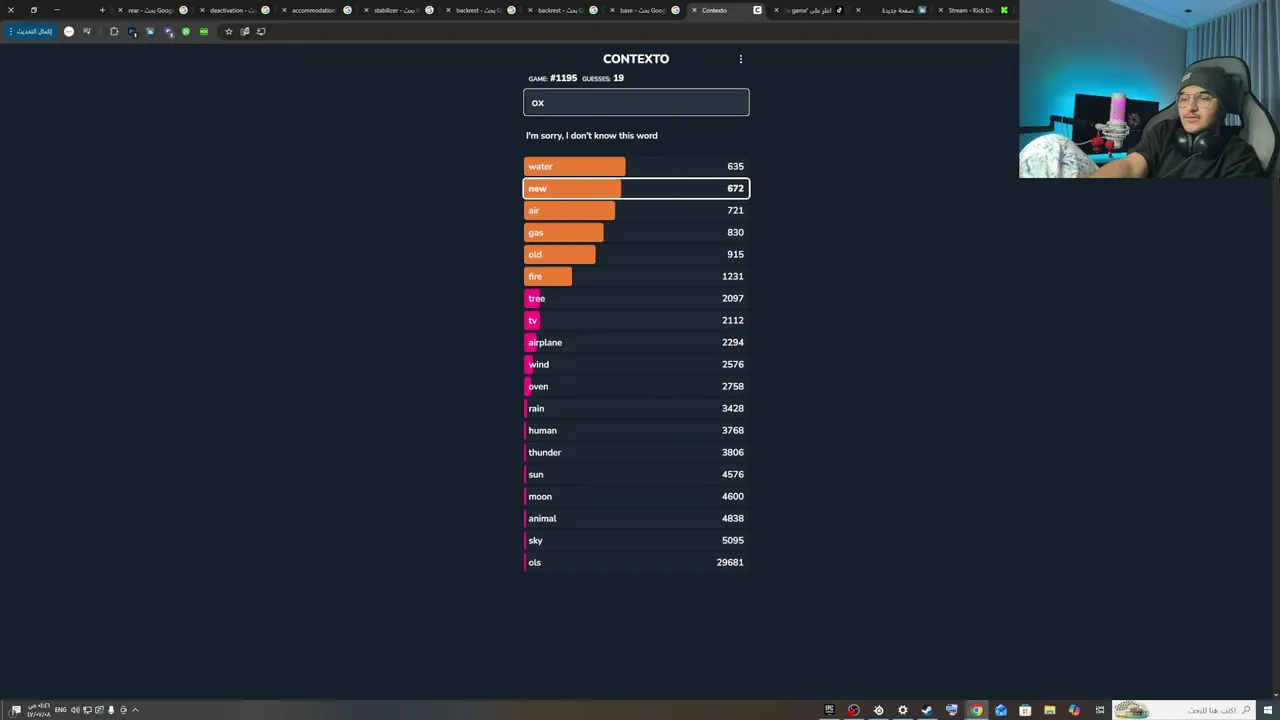Screen dimensions: 1280x720
Task: Click the game number '#1195' label
Action: click(564, 78)
